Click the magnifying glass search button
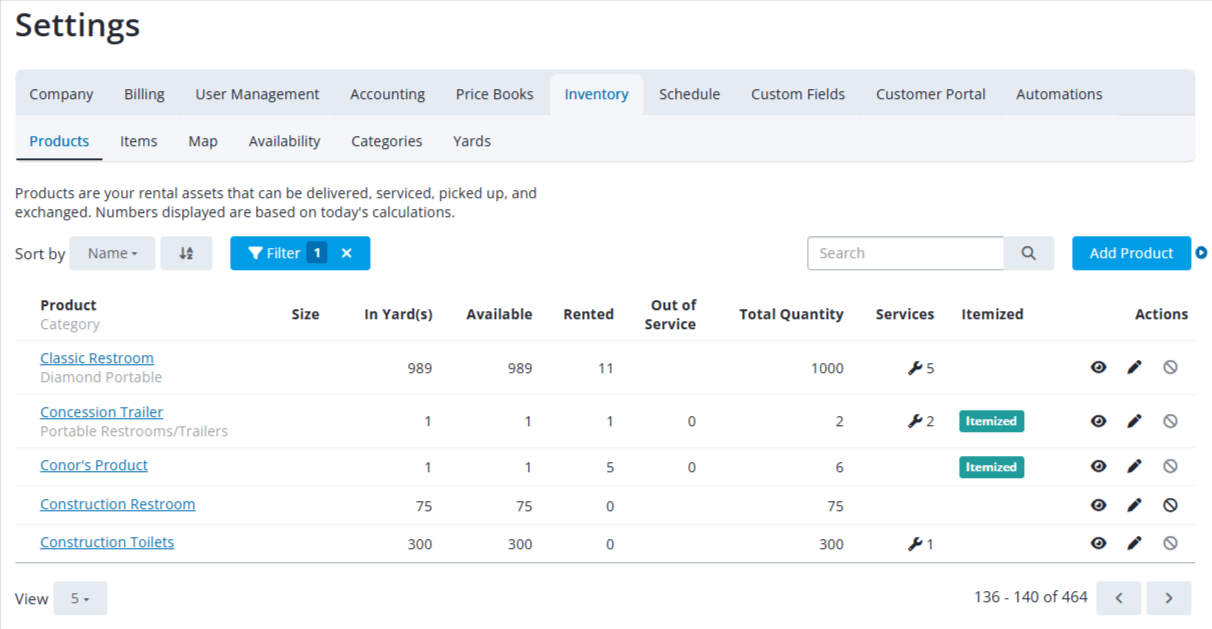This screenshot has width=1212, height=629. [1028, 253]
